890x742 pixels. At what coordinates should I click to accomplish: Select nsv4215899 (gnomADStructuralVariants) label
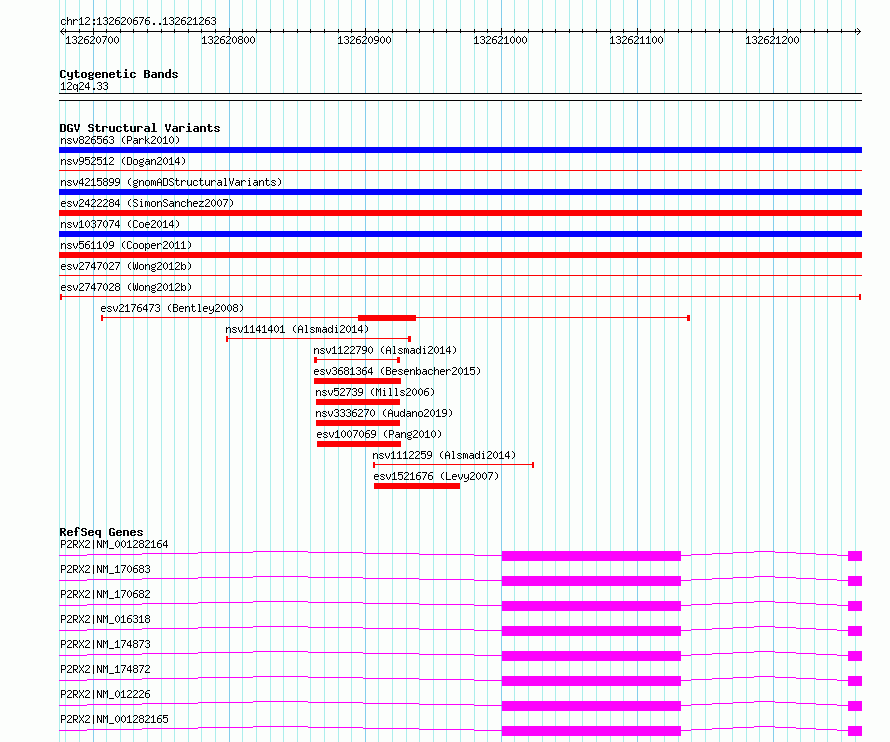(x=171, y=182)
